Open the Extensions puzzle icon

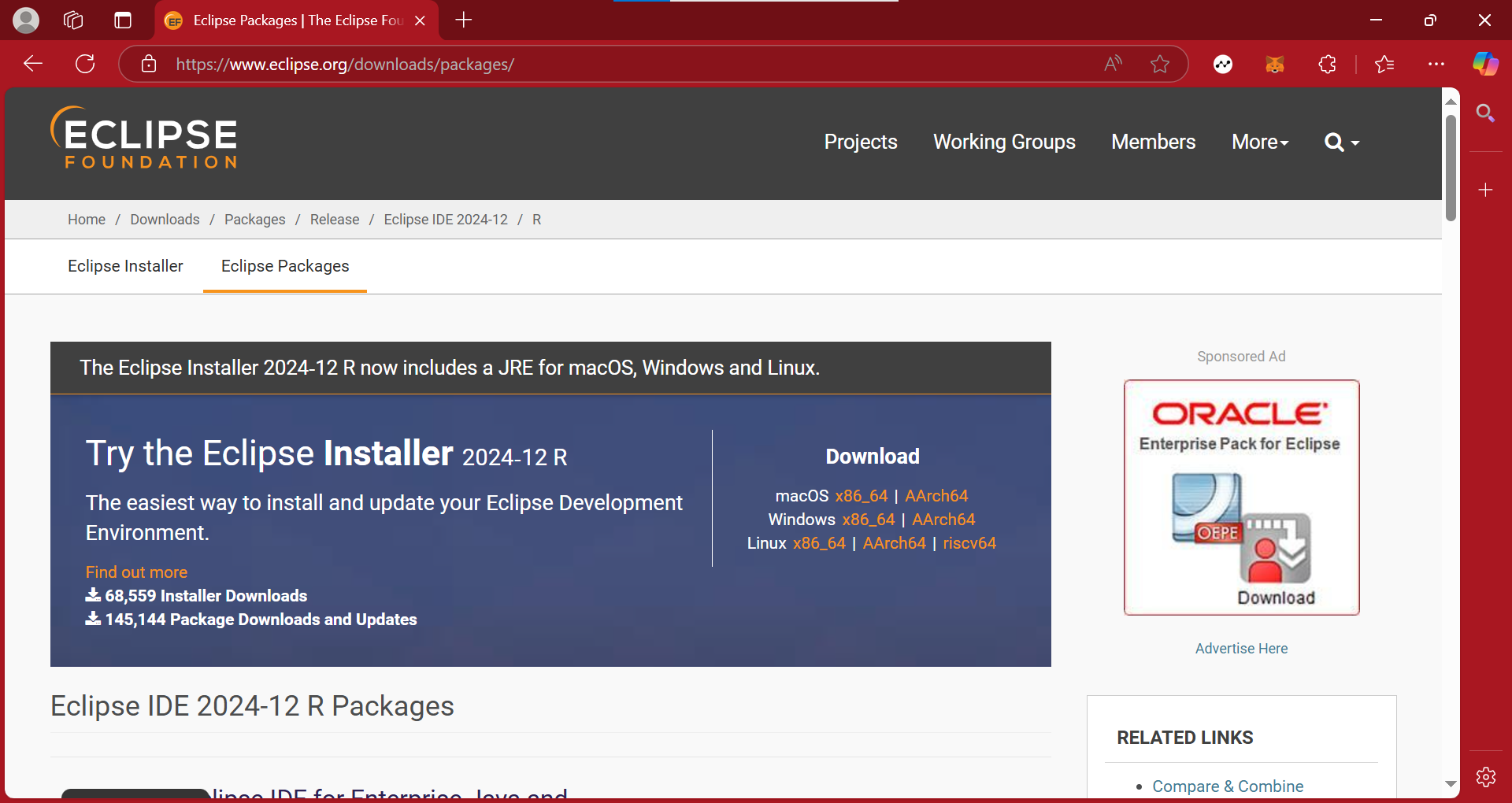pos(1328,65)
